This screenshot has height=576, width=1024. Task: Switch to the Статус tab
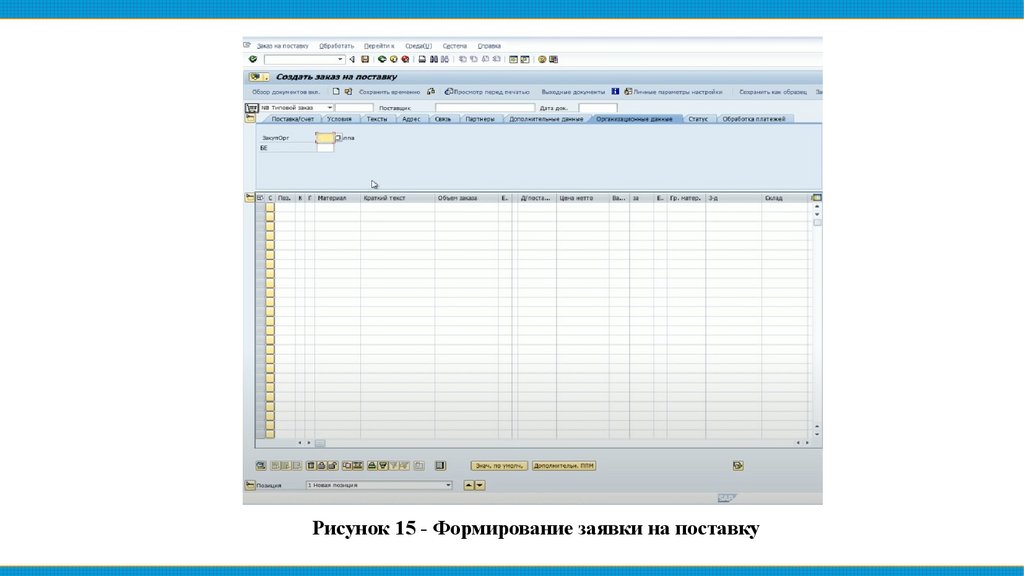click(x=698, y=119)
